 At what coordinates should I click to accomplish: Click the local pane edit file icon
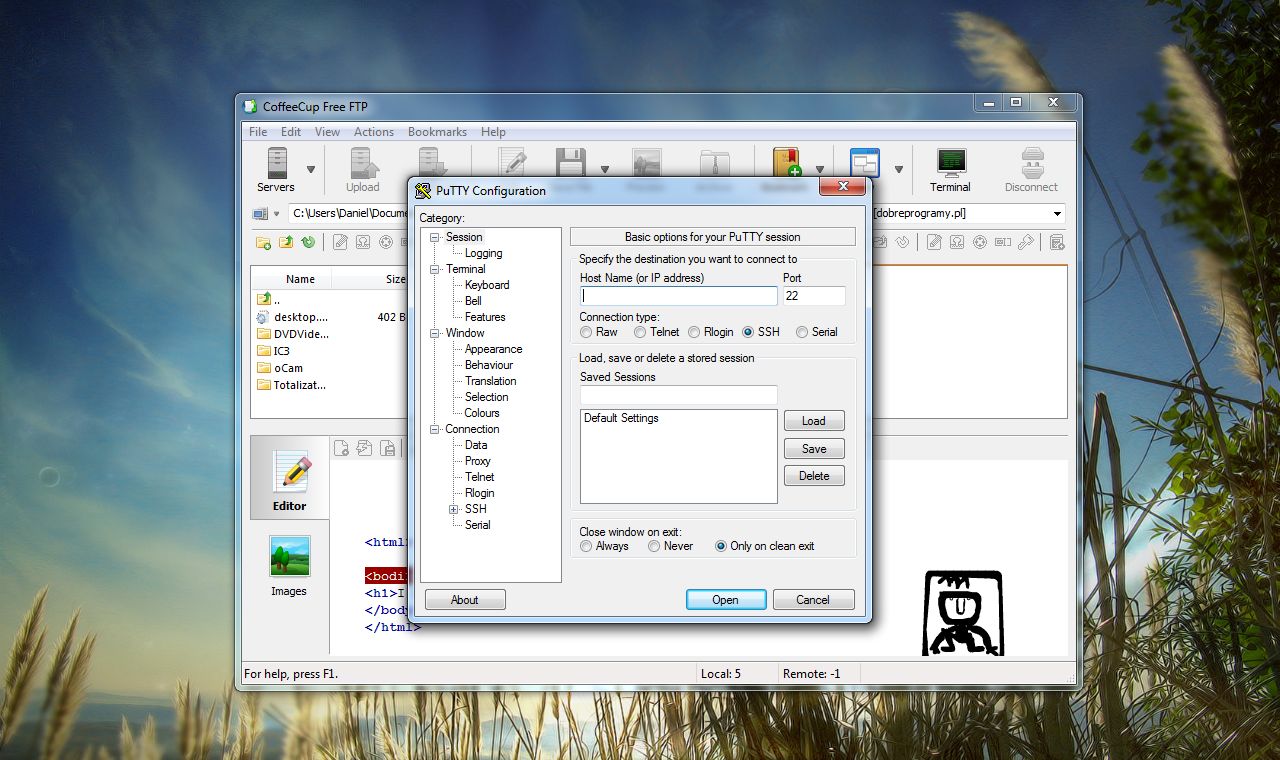tap(341, 242)
